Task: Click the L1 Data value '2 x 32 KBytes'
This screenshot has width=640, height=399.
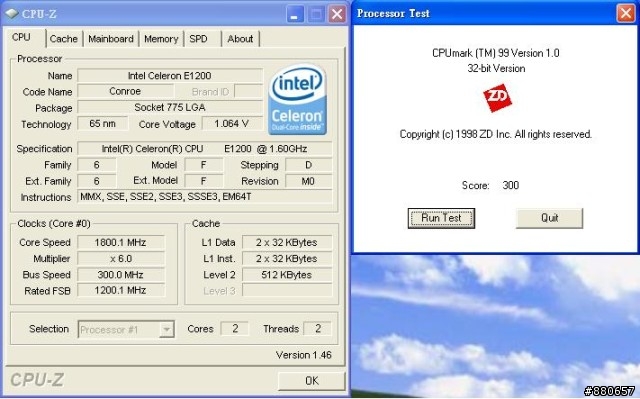Action: click(x=287, y=242)
